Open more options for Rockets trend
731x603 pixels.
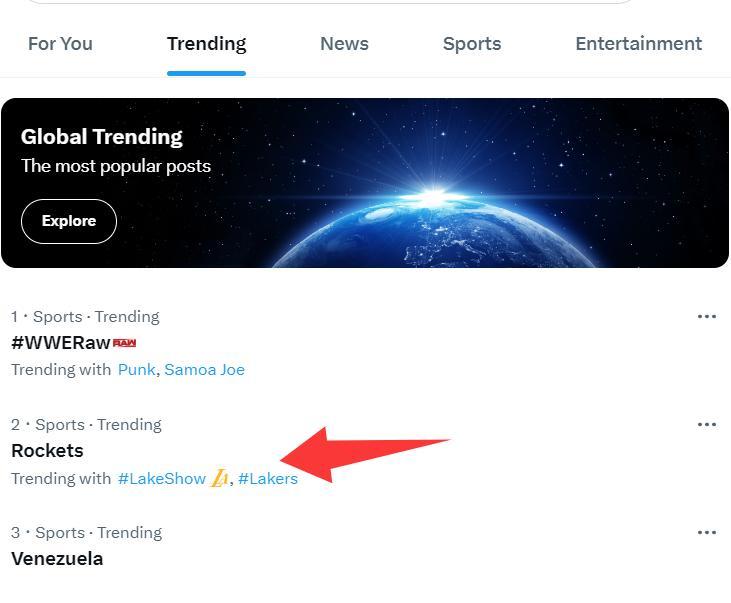pos(706,425)
